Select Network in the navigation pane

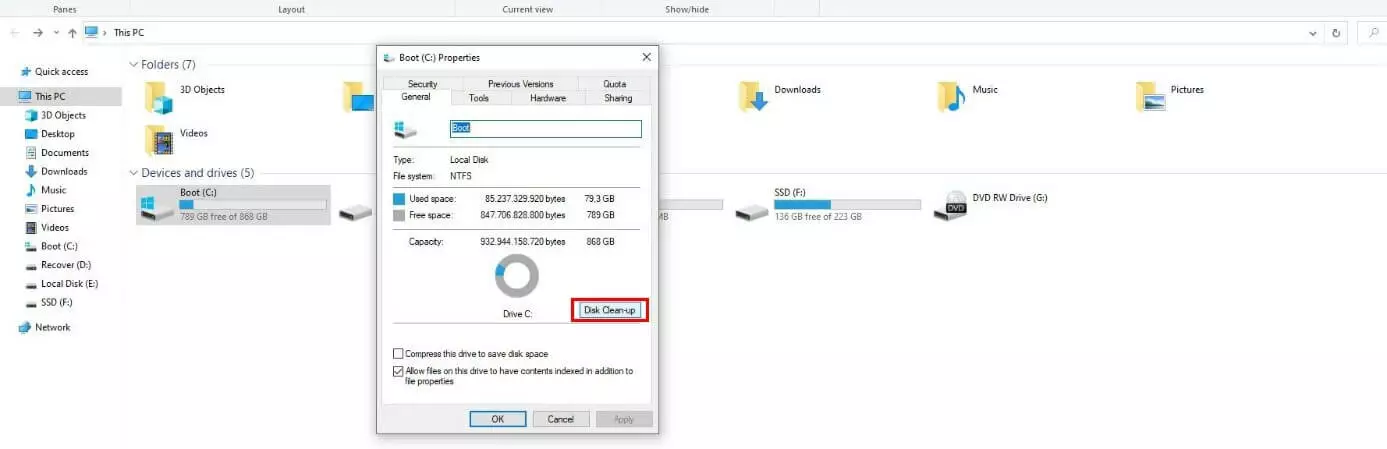click(52, 327)
